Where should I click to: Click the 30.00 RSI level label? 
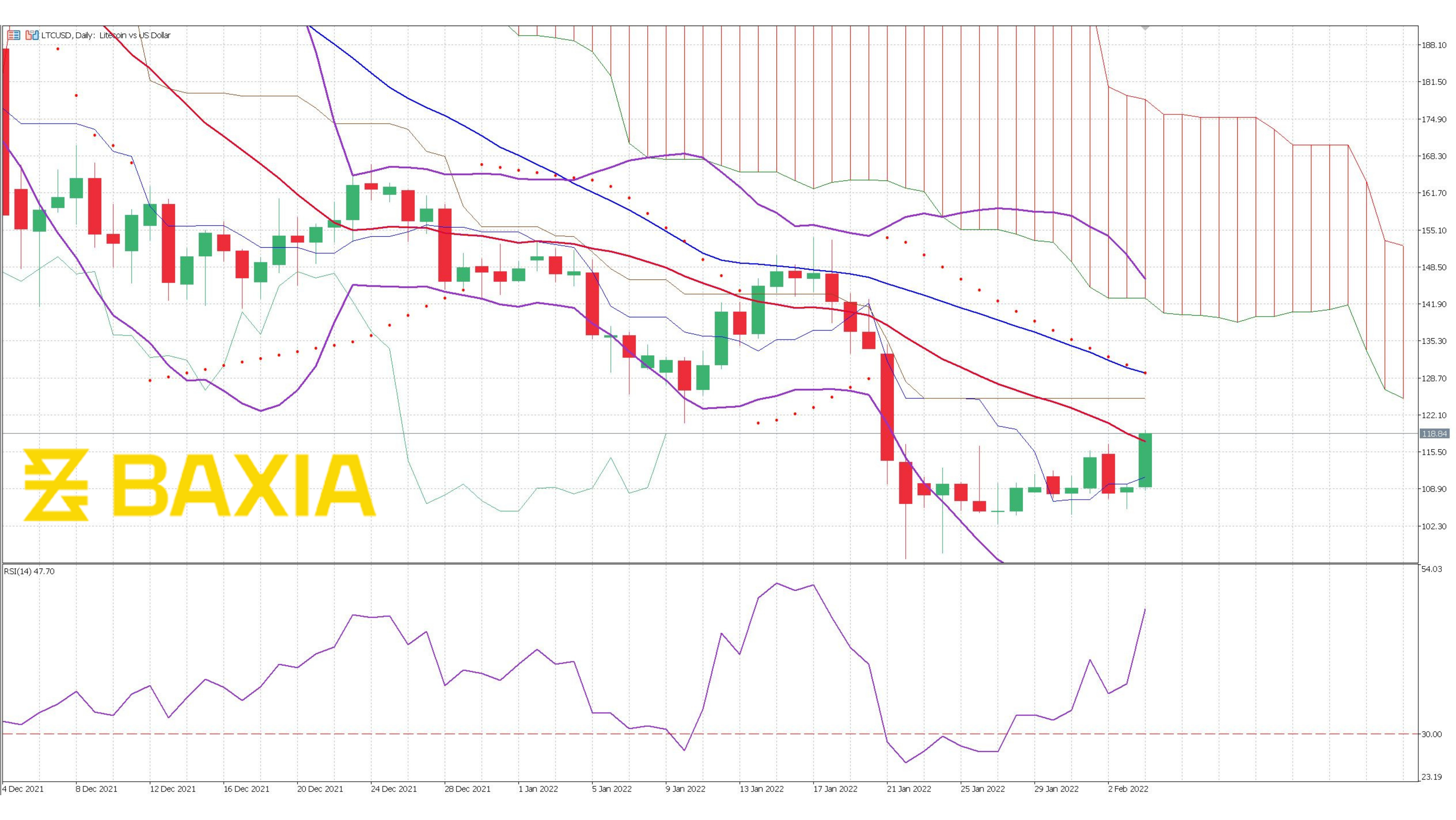[1432, 734]
